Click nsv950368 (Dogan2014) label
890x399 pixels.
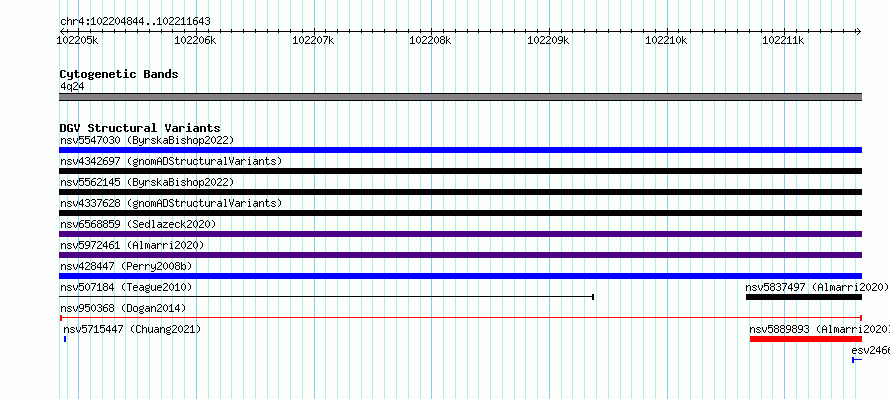[123, 308]
